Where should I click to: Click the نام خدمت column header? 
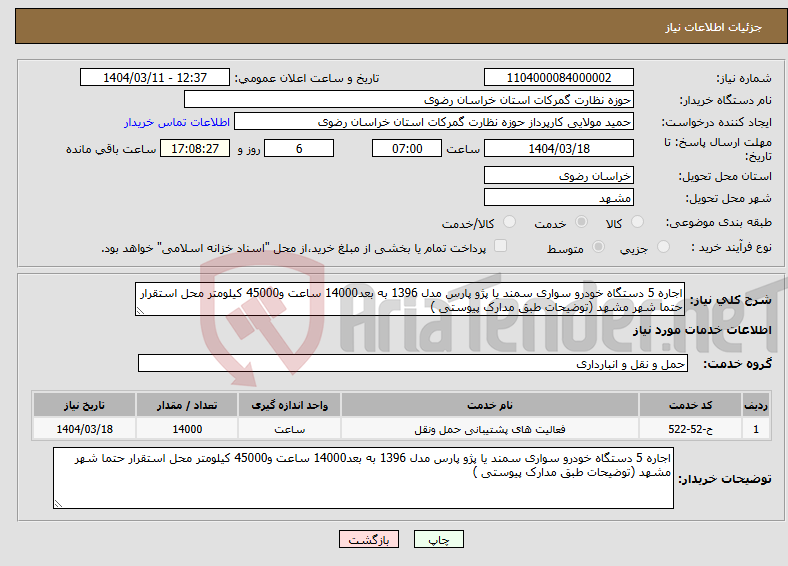pos(489,405)
